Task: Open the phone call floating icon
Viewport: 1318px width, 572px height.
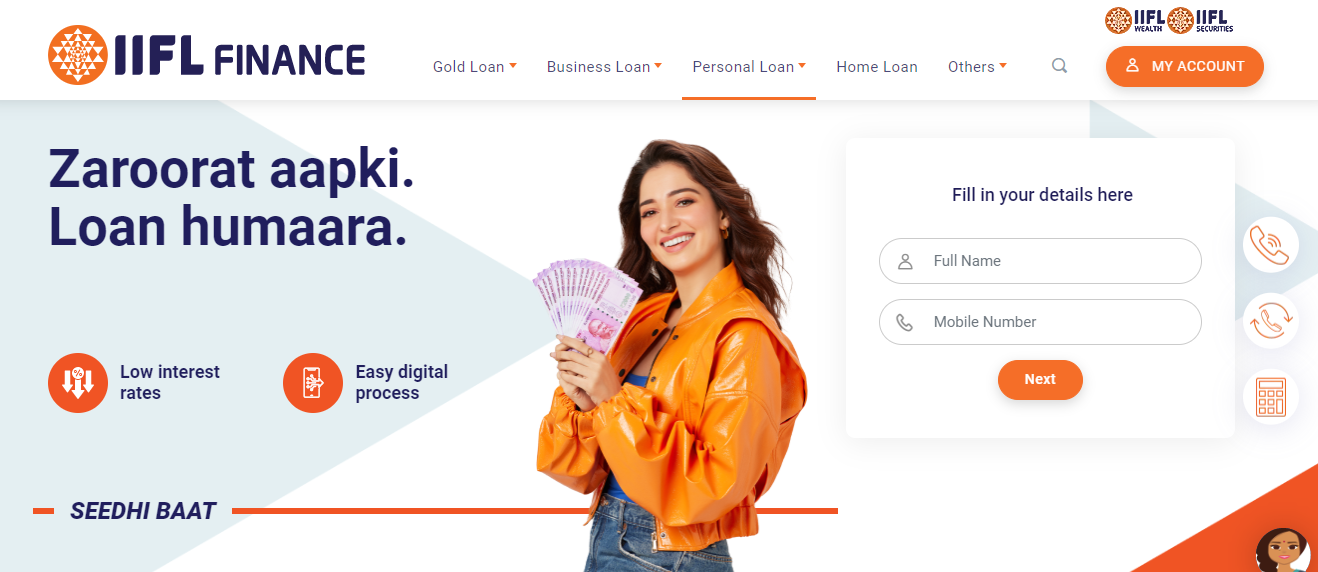Action: (x=1271, y=245)
